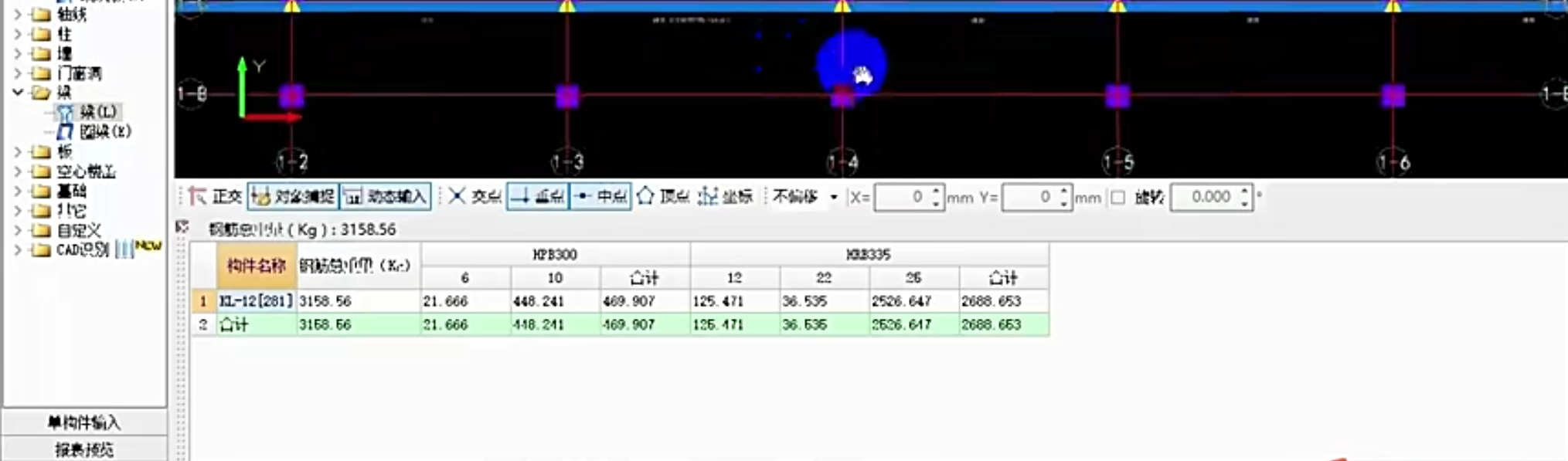Expand the 板 folder node
The height and width of the screenshot is (461, 1568).
[x=18, y=151]
